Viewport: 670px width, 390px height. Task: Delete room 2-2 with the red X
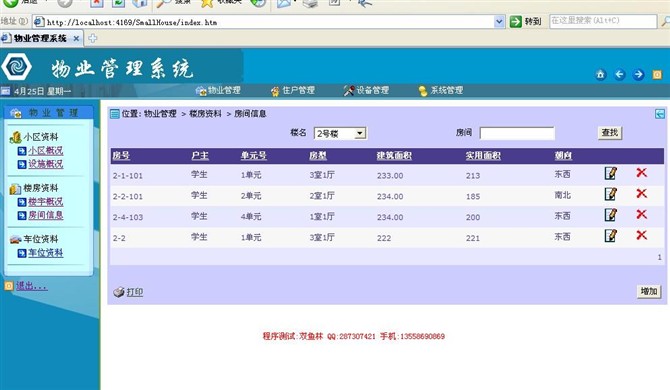[641, 235]
